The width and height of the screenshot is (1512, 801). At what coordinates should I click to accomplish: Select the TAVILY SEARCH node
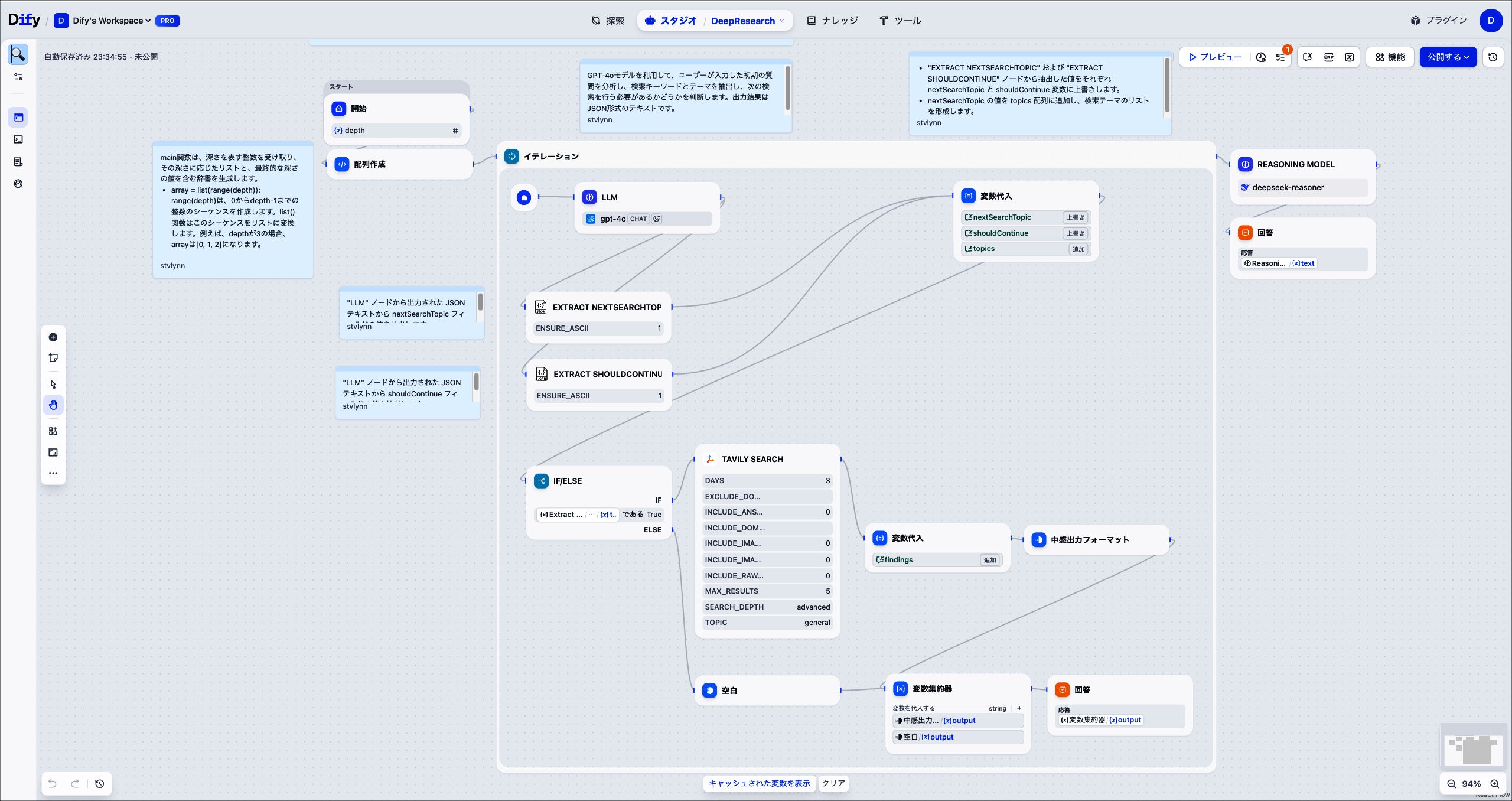752,459
